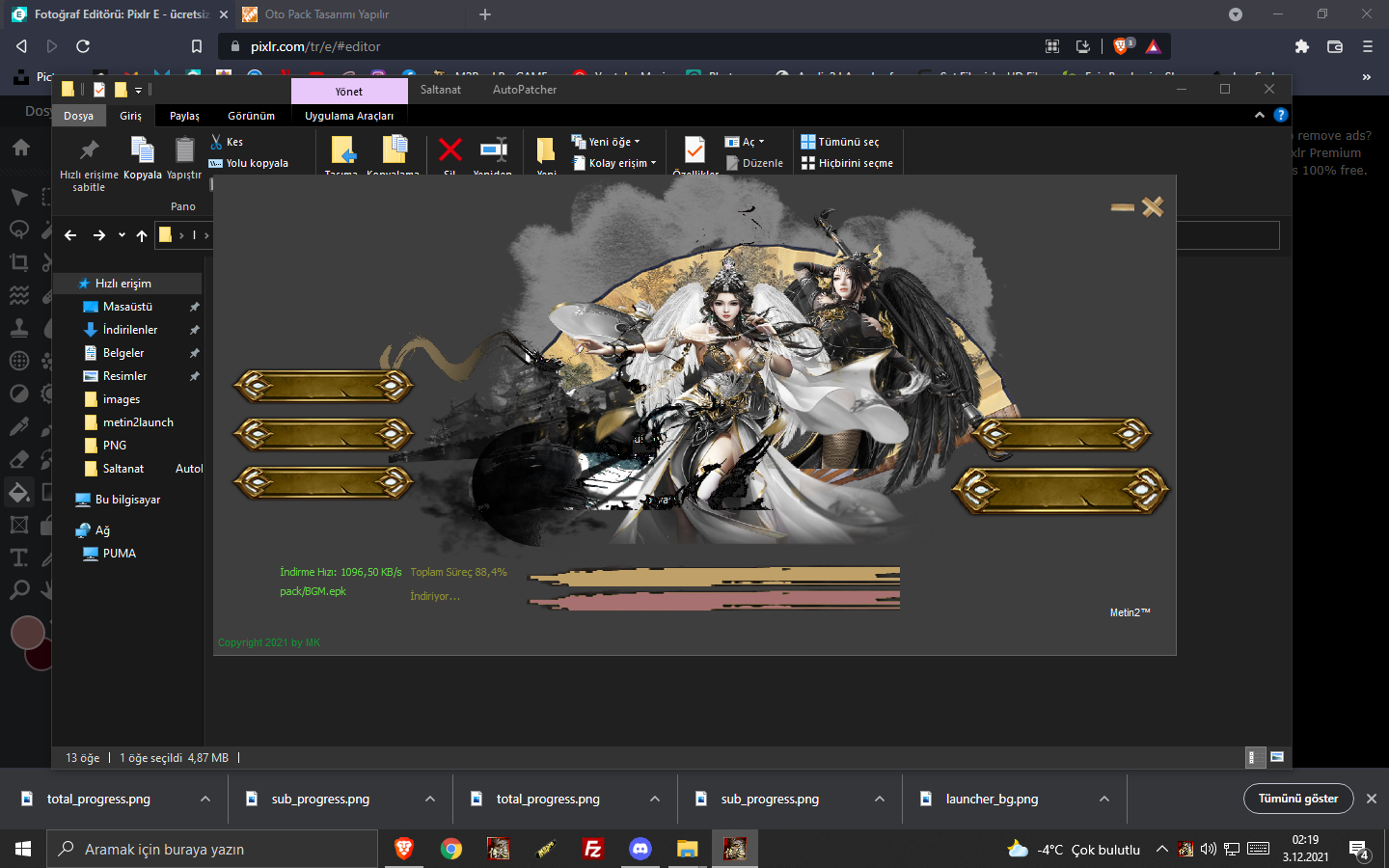
Task: Switch to the Paylaş ribbon tab
Action: (184, 116)
